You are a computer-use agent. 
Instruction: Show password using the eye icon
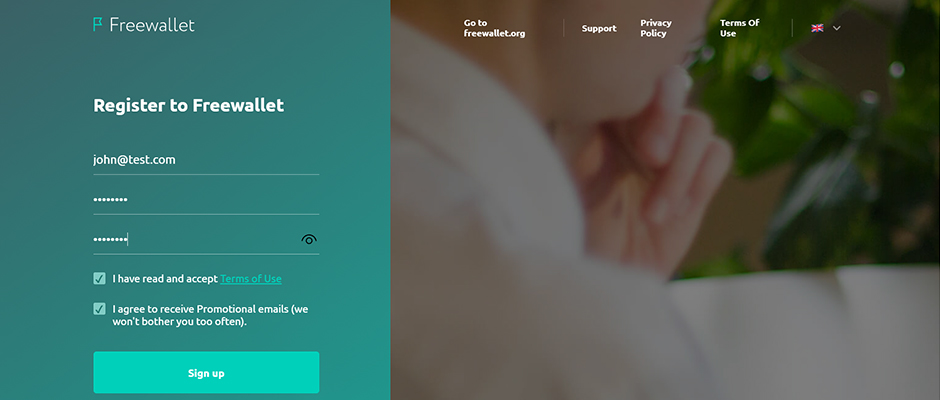click(309, 240)
